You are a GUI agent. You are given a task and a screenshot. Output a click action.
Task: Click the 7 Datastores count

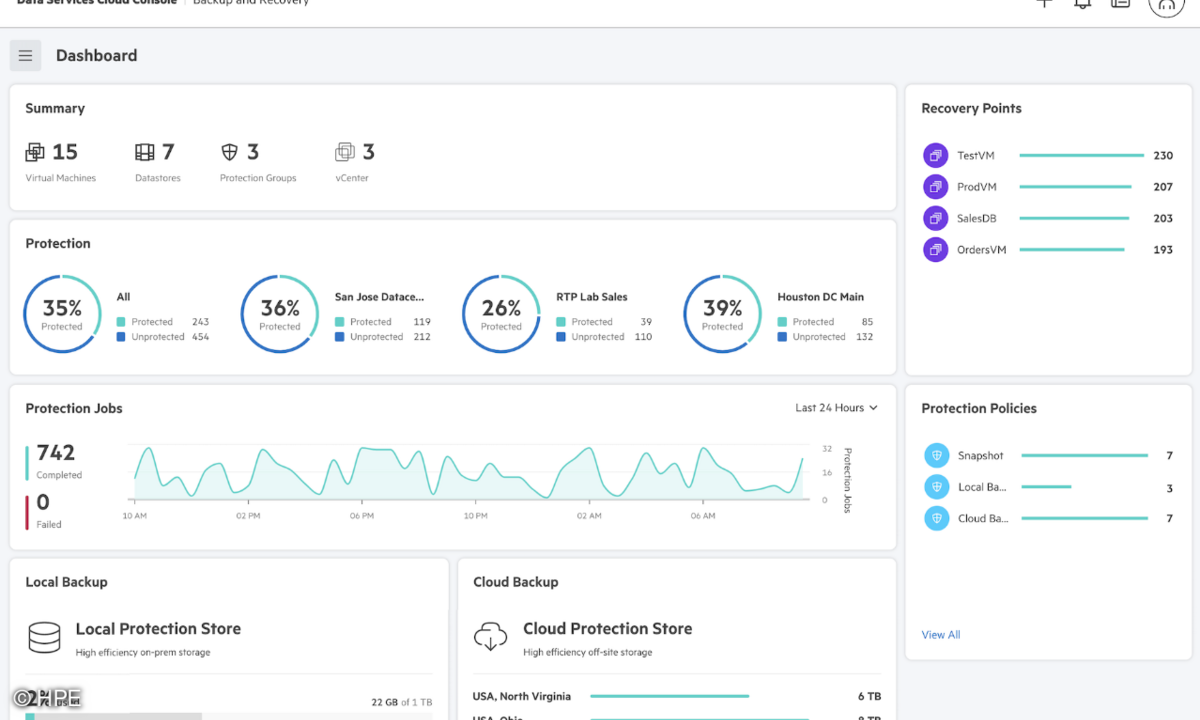pos(168,152)
